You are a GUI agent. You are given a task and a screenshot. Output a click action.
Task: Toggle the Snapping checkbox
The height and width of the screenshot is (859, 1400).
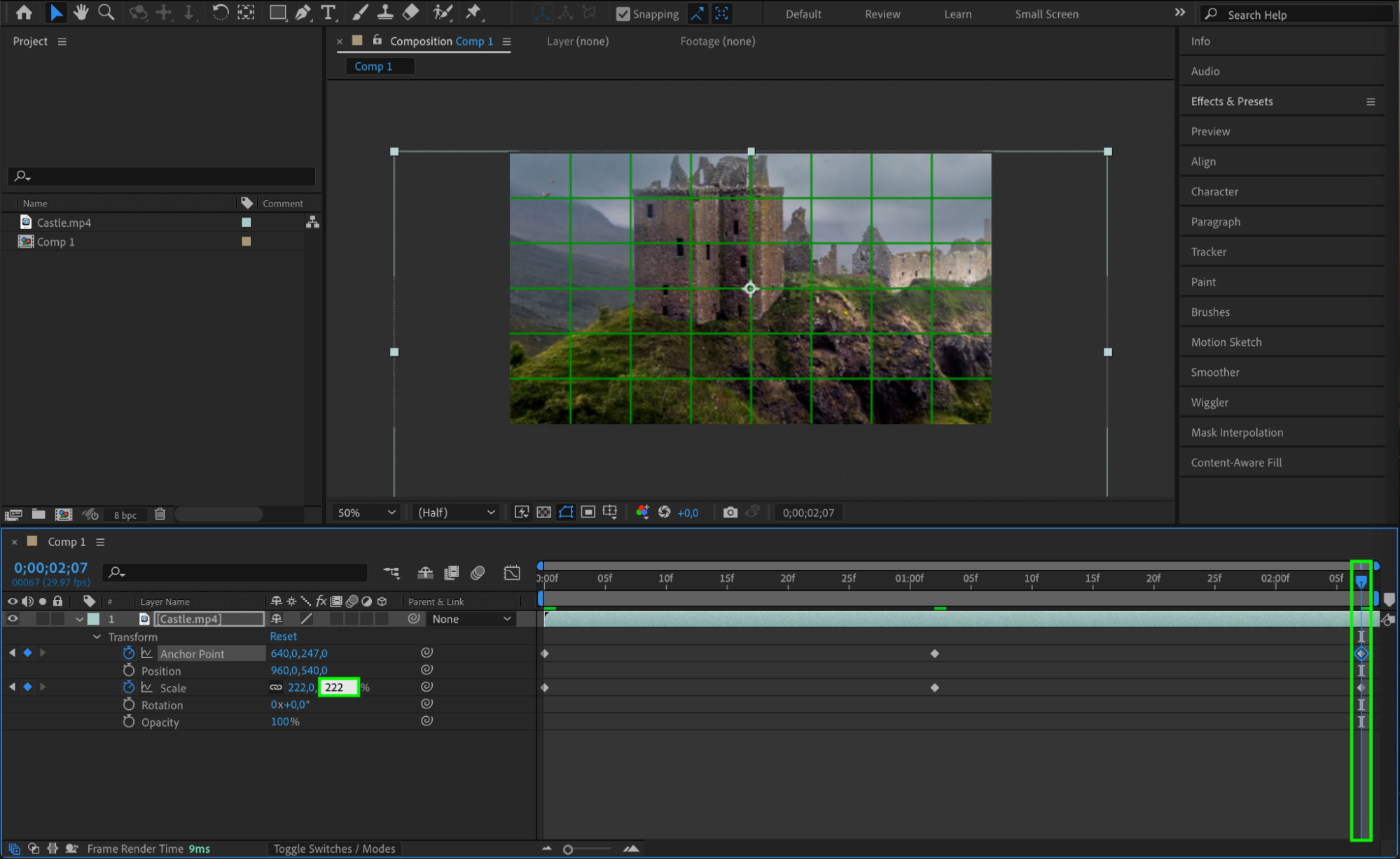623,13
